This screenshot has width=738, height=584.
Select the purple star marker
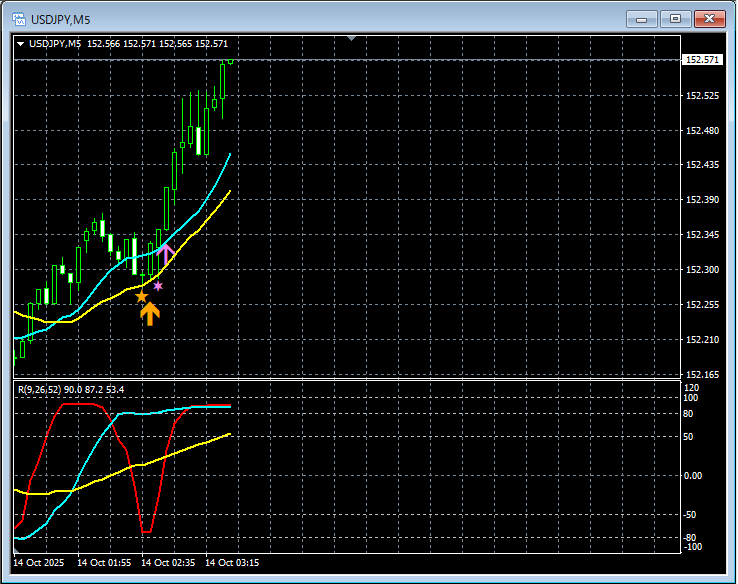click(158, 286)
